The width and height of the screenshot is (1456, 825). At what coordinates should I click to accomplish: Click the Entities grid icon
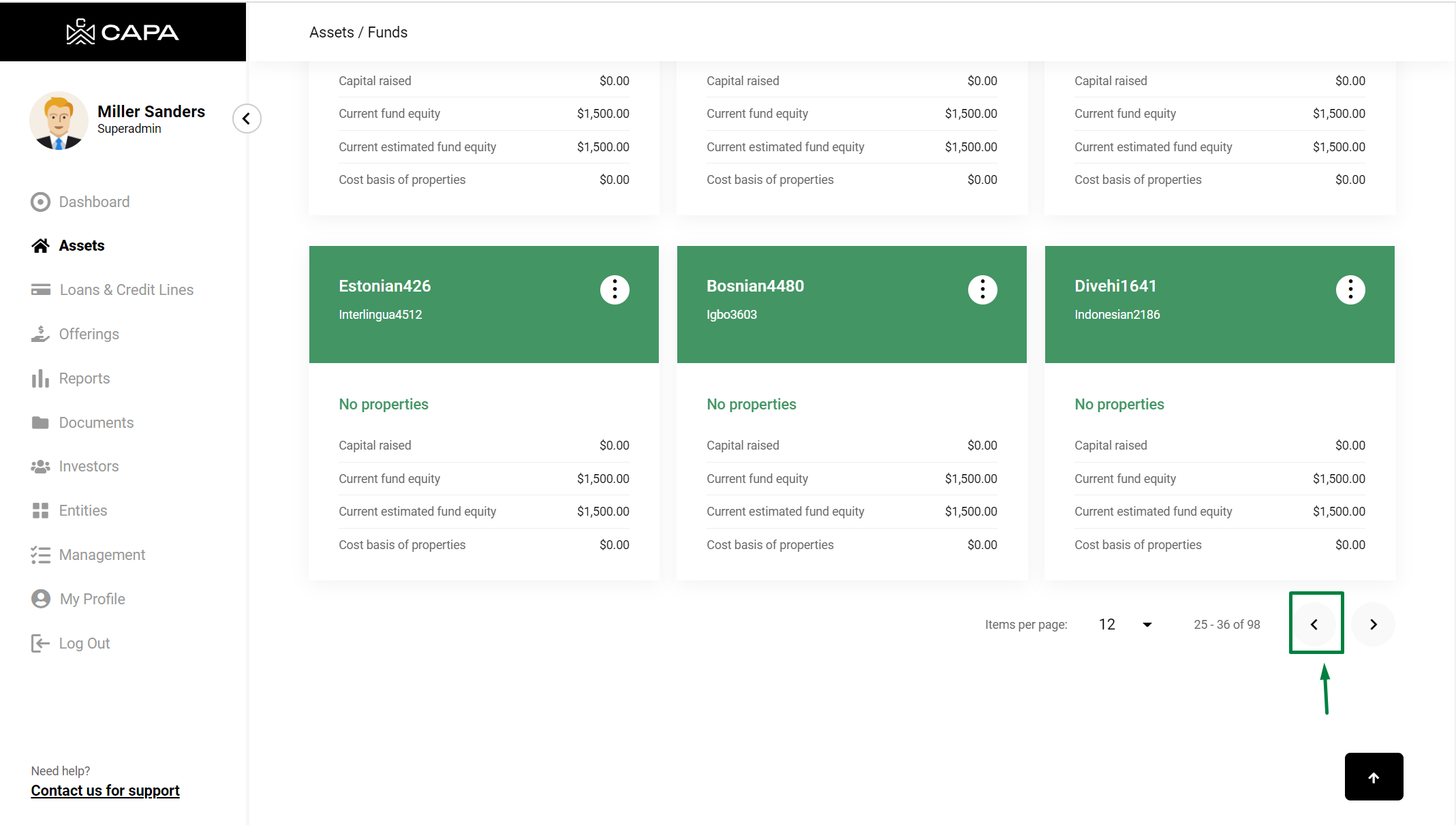40,511
